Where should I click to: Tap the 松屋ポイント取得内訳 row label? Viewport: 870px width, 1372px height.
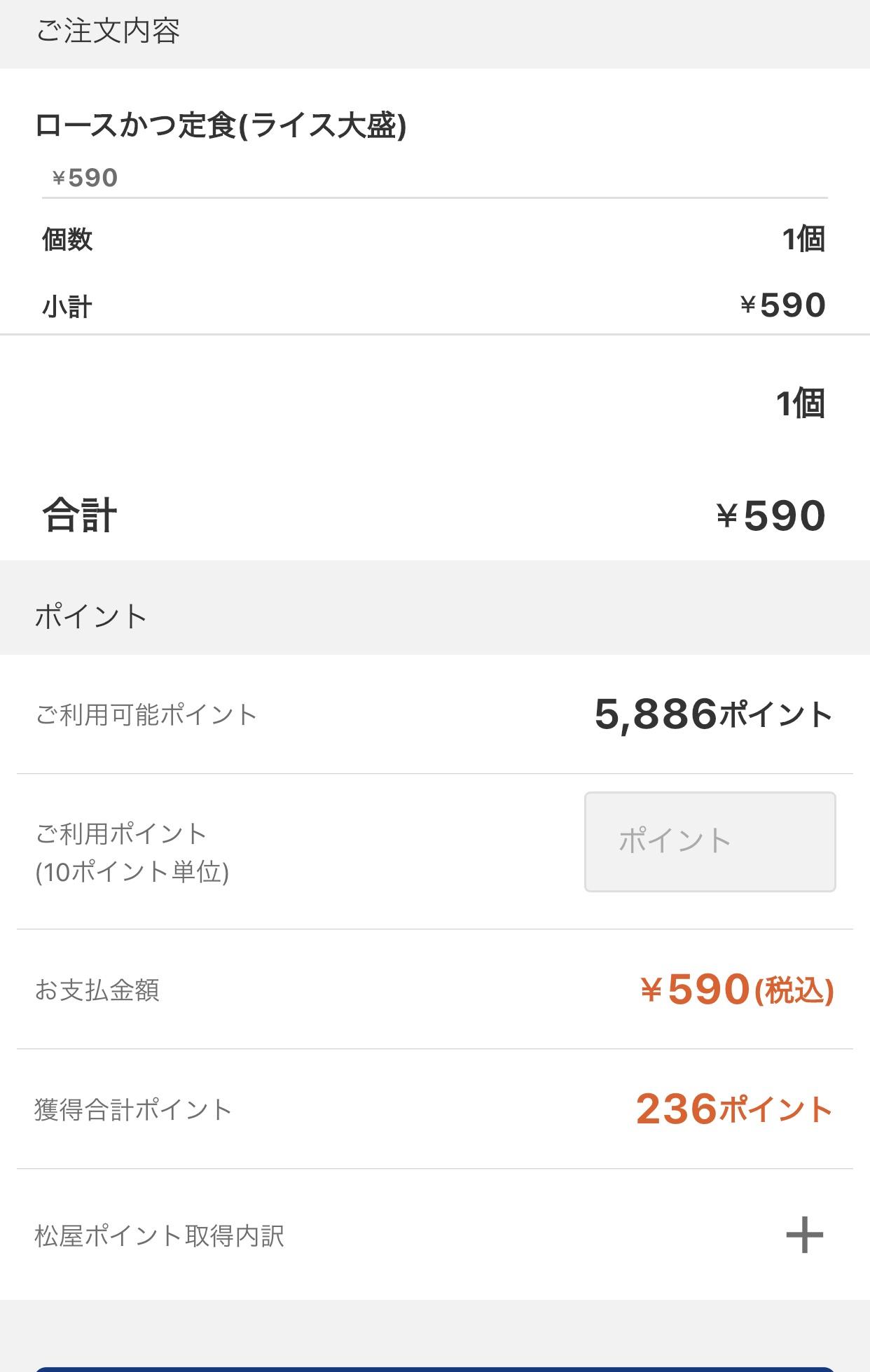click(160, 1235)
